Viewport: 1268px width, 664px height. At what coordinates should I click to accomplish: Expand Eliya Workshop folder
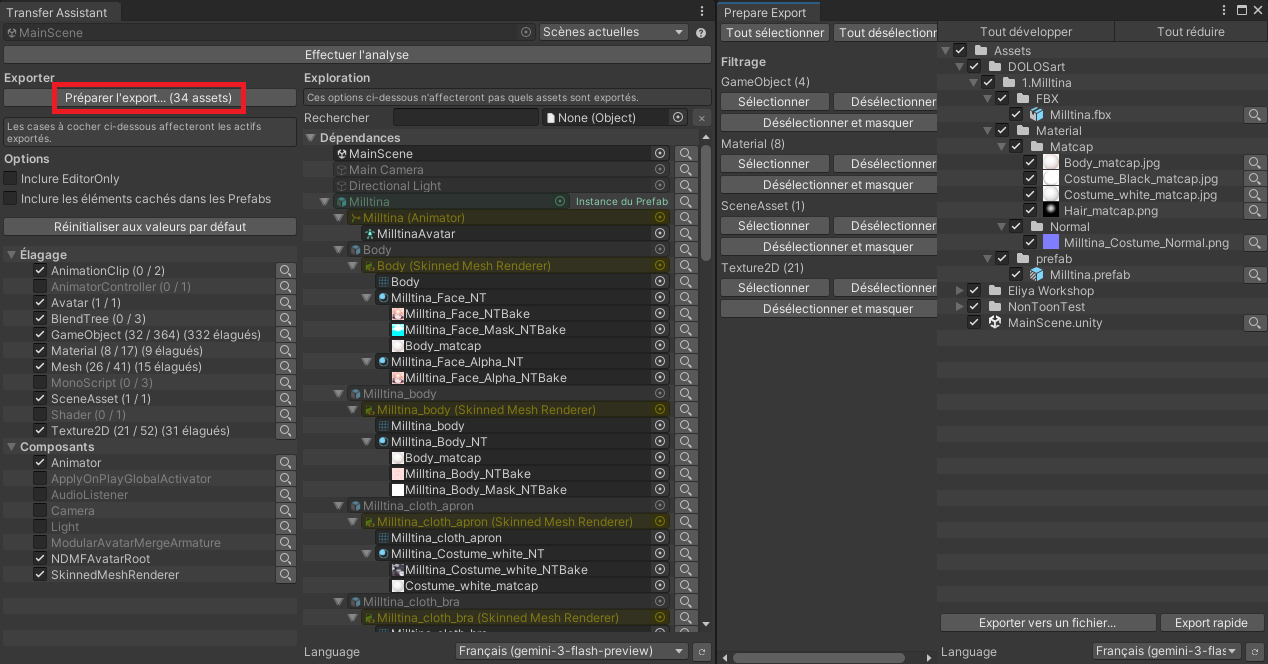960,291
